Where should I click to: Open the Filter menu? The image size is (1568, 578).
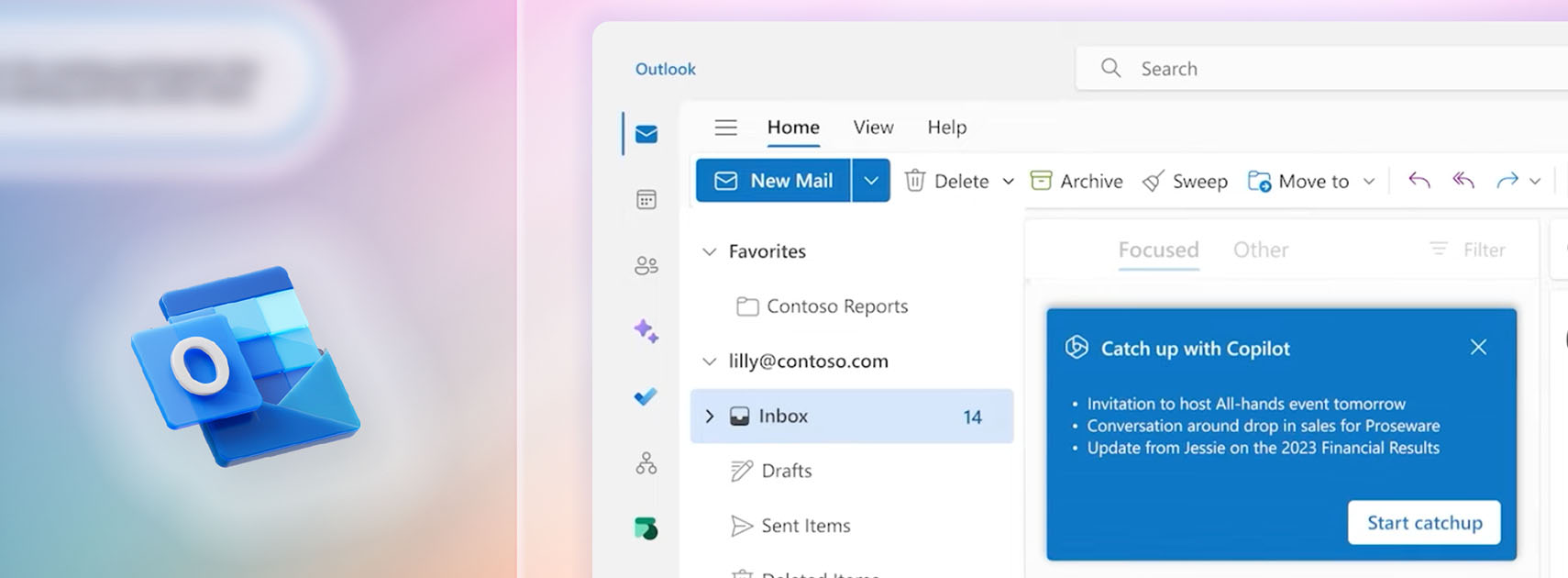click(1467, 250)
